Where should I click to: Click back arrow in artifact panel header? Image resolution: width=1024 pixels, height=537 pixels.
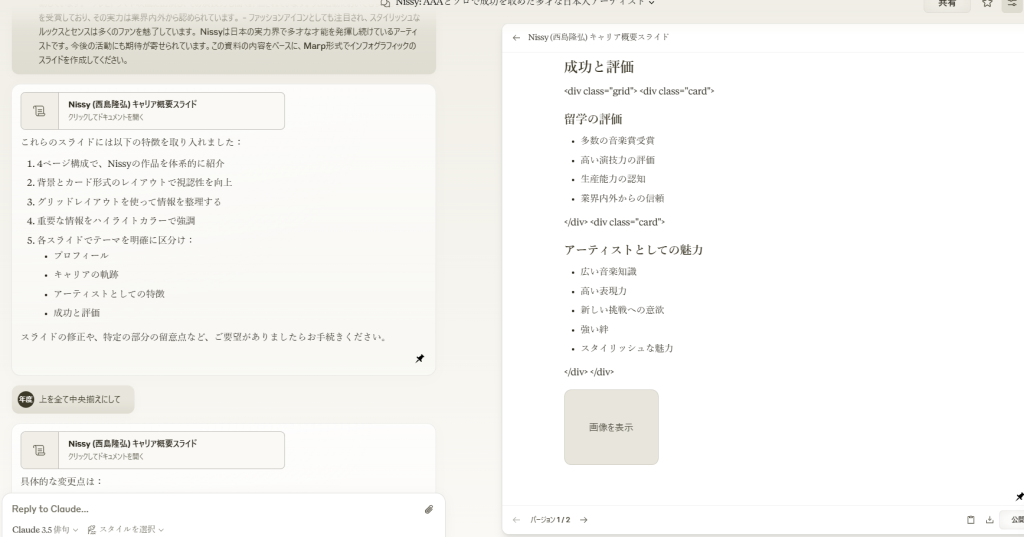point(516,37)
